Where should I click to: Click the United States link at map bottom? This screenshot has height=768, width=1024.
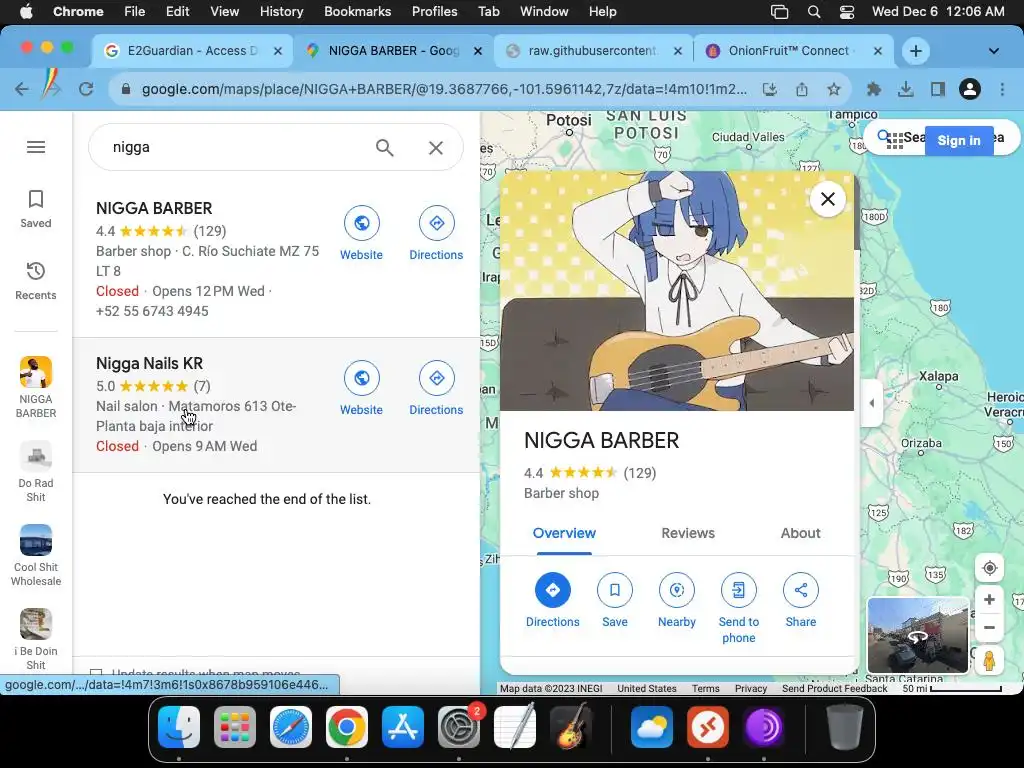coord(647,688)
